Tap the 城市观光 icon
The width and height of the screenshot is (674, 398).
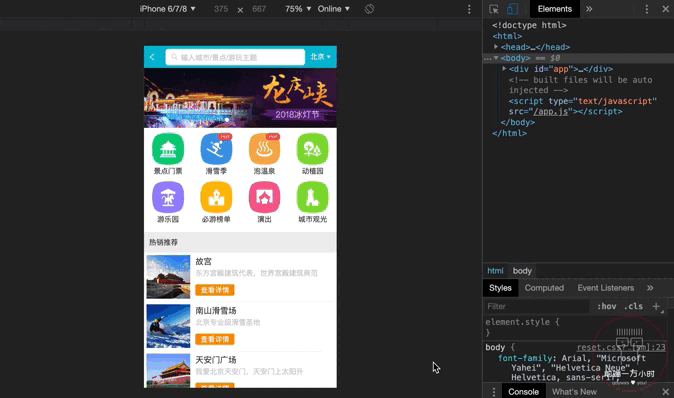[x=312, y=197]
